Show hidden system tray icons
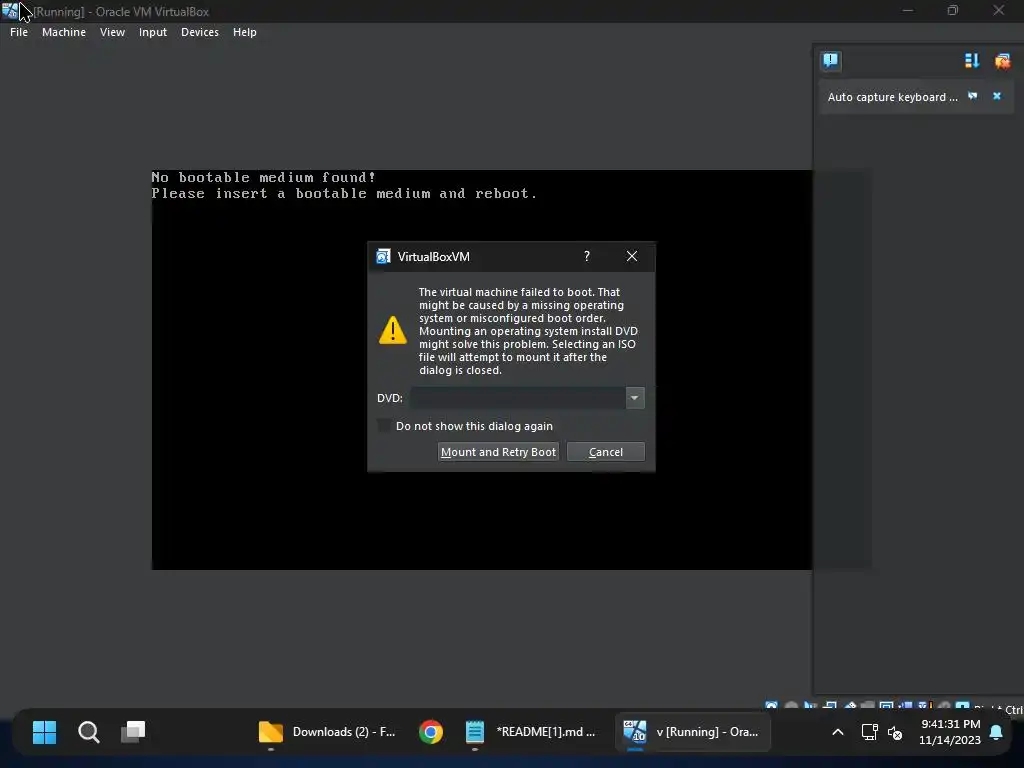Screen dimensions: 1024x768 (838, 732)
